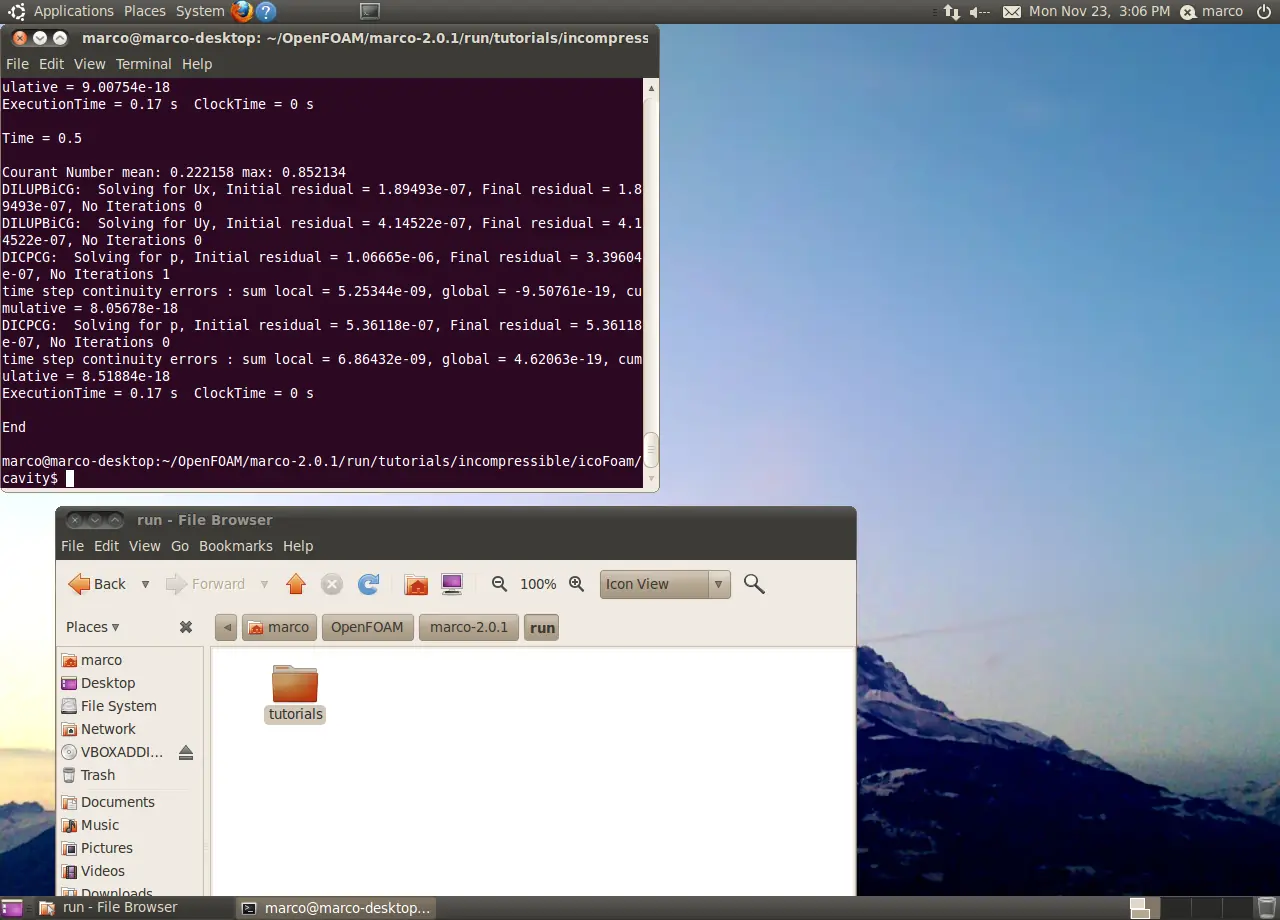1280x920 pixels.
Task: Click the Ubuntu logo in top panel
Action: [17, 12]
